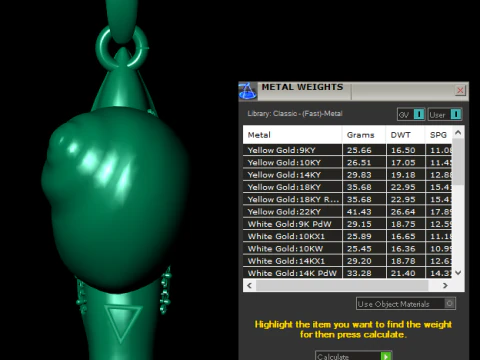Sort by DWT column header
Viewport: 480px width, 360px height.
pos(406,135)
